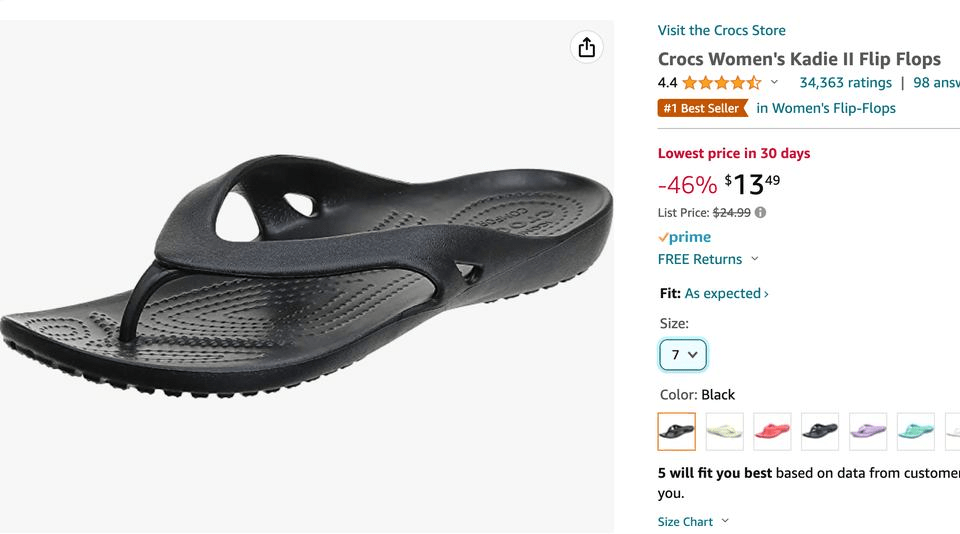Click the #1 Best Seller badge

702,108
